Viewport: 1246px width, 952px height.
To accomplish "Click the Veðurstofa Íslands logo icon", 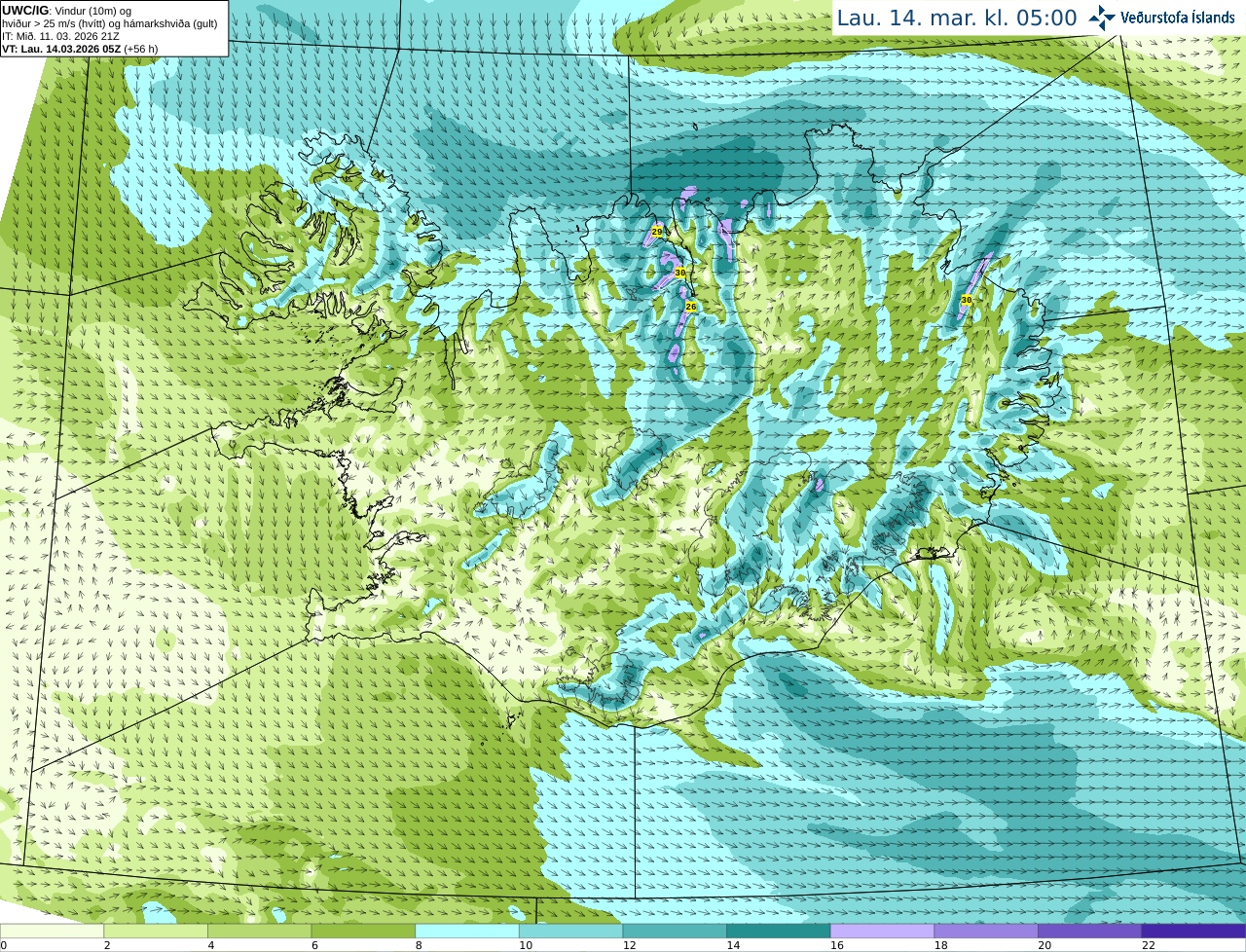I will (1102, 18).
